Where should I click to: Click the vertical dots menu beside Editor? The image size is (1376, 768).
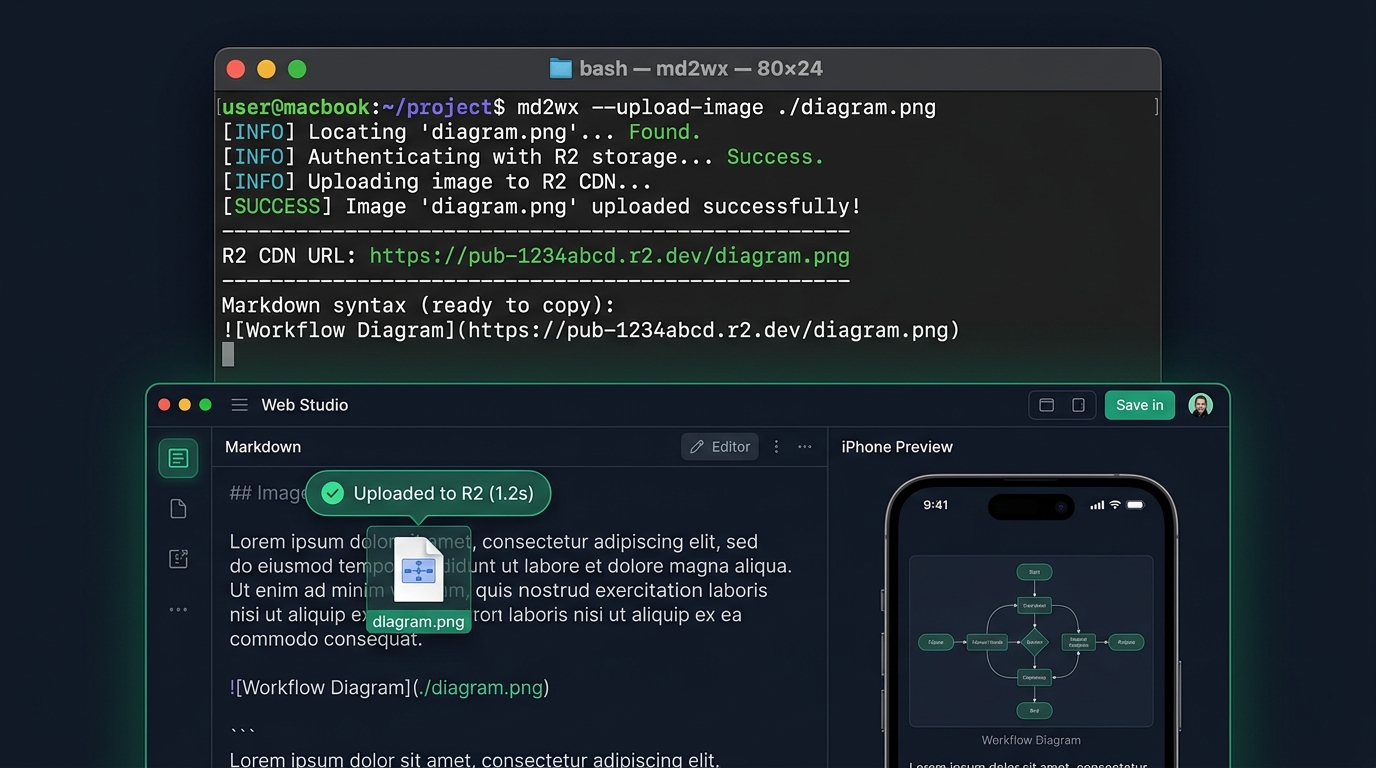coord(776,447)
